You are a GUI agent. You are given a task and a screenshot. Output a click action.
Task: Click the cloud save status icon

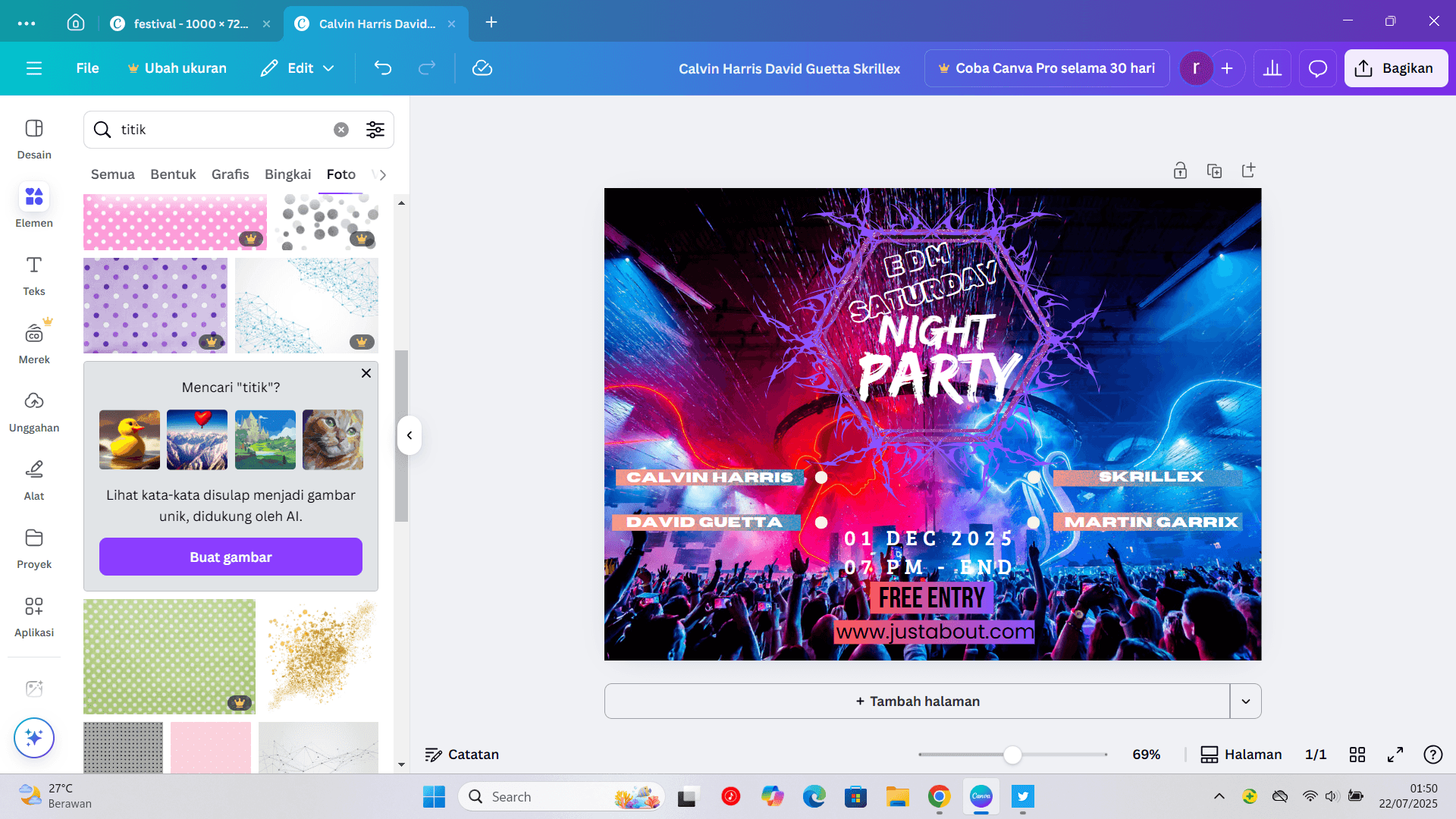pos(482,68)
